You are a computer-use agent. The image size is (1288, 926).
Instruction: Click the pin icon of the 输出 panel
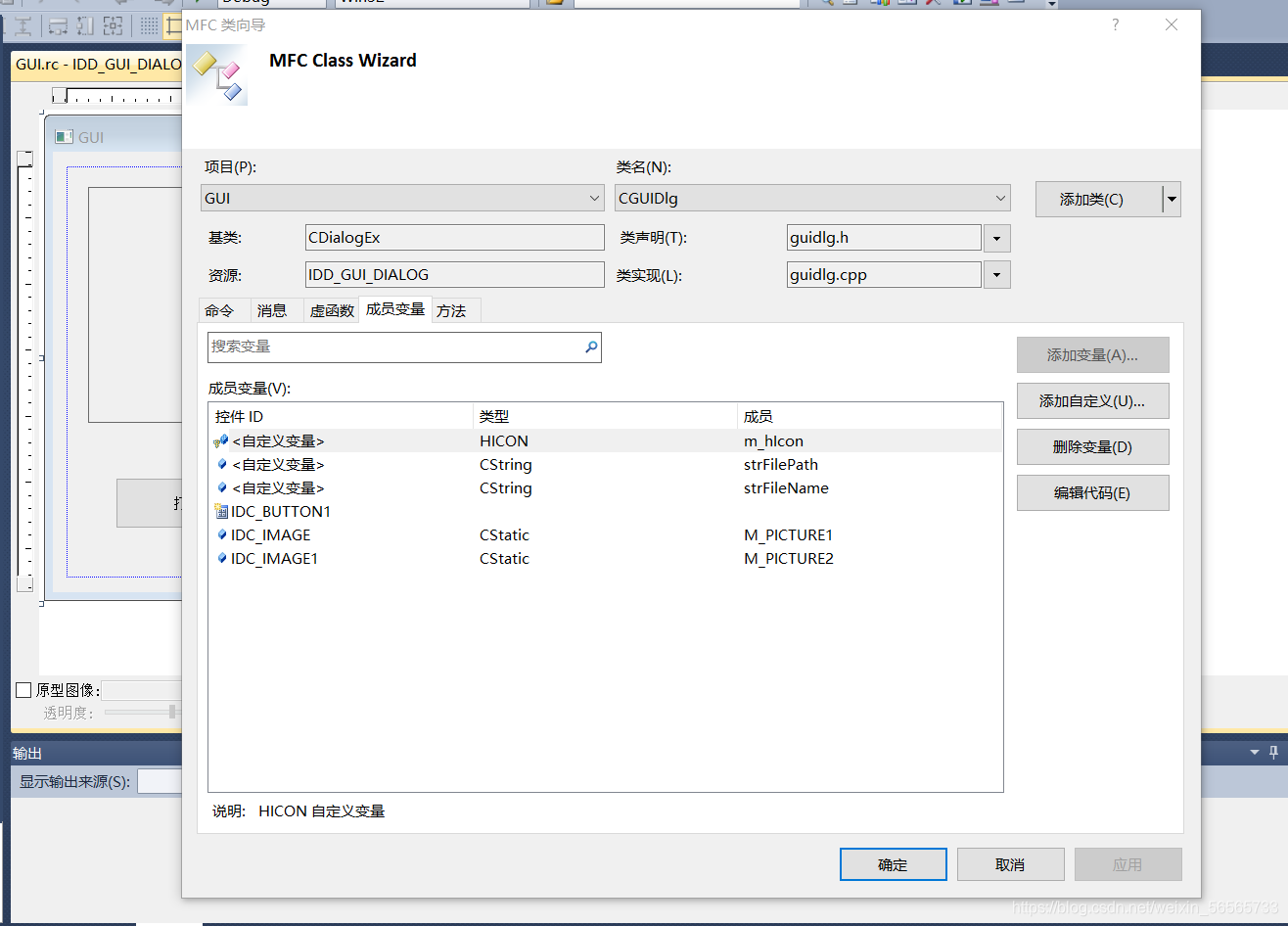(x=1273, y=753)
